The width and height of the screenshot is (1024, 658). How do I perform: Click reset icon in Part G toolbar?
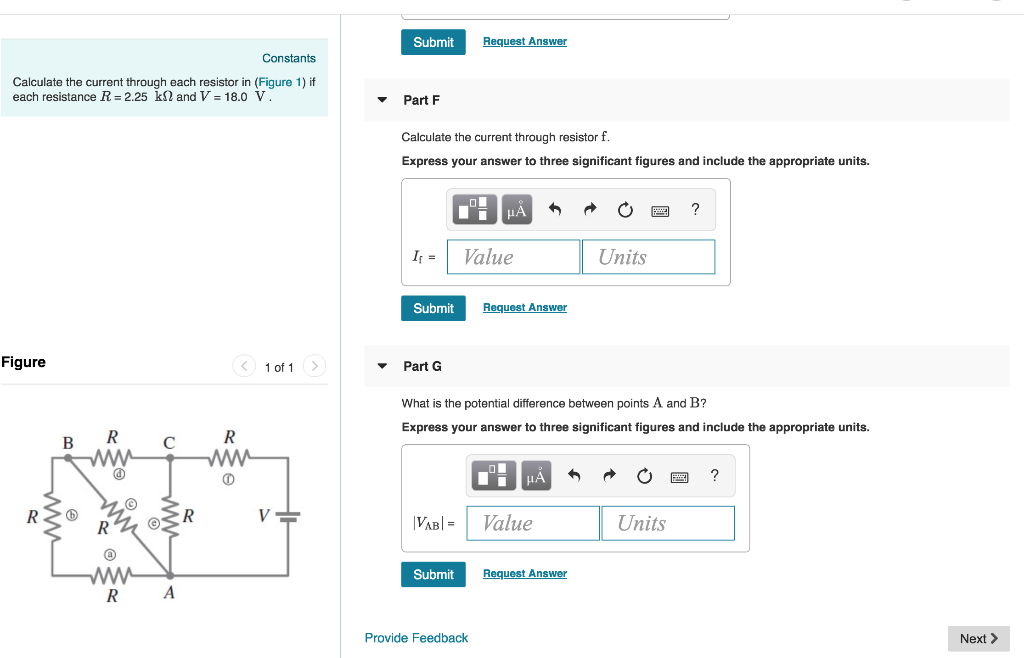pos(643,475)
